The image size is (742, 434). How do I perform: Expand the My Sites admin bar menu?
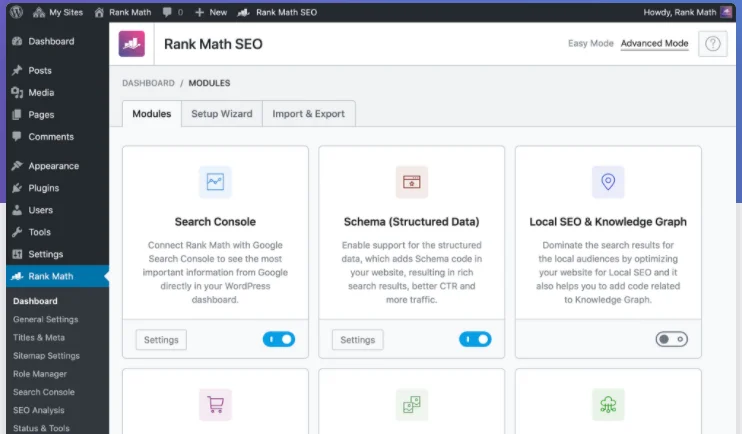click(60, 12)
